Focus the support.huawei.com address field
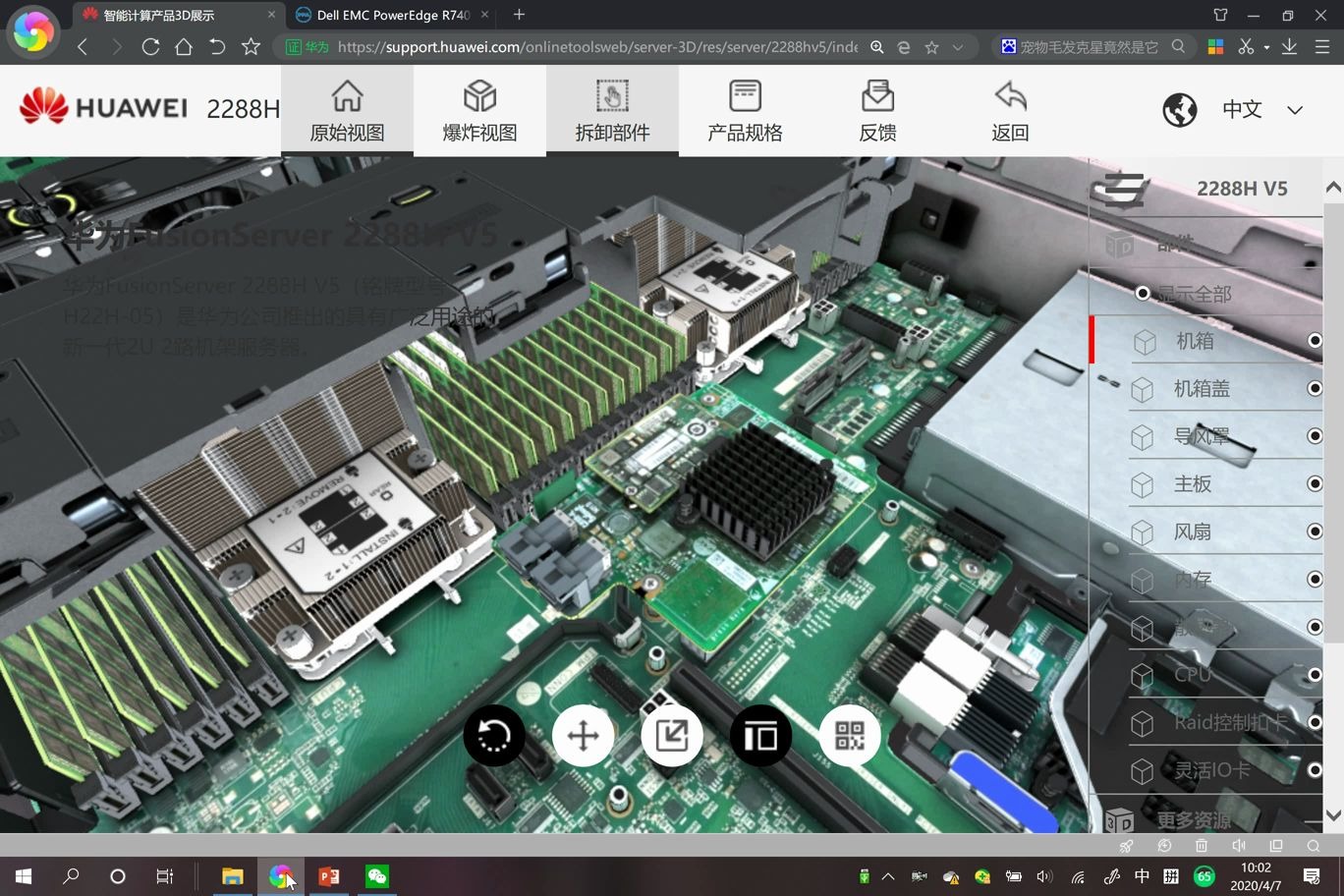 [x=596, y=46]
